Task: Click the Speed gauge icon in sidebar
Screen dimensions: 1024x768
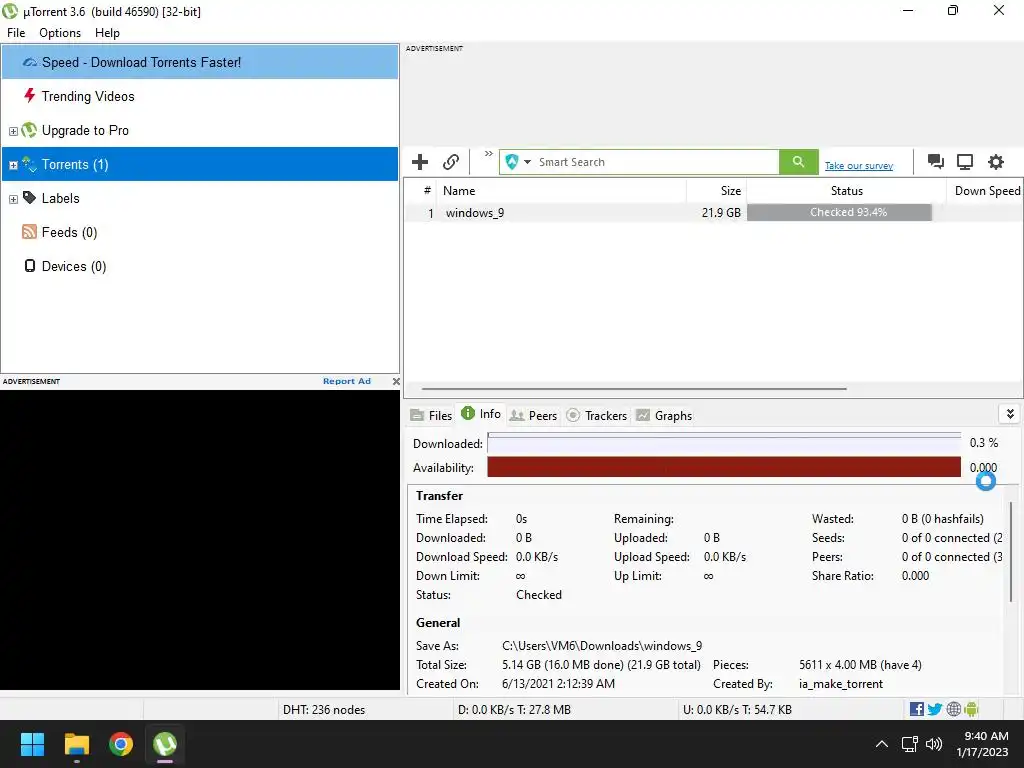Action: tap(29, 63)
